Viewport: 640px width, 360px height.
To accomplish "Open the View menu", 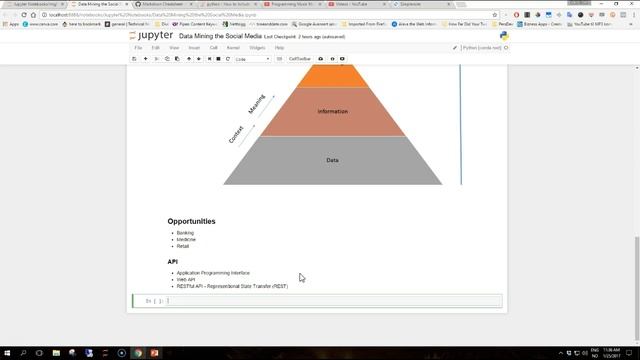I will (x=174, y=48).
